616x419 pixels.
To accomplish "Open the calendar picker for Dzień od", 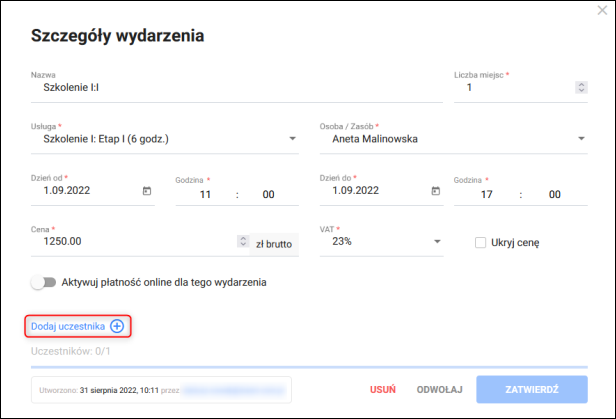I will pyautogui.click(x=147, y=191).
